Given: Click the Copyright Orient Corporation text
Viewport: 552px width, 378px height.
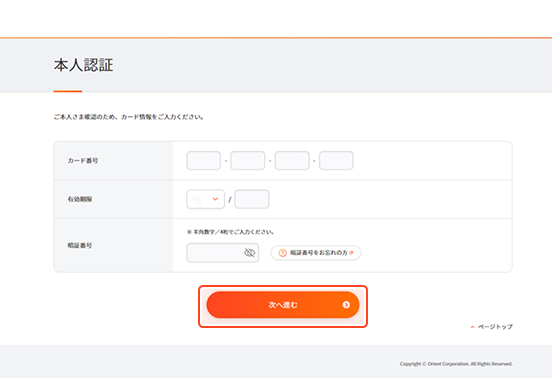Looking at the screenshot, I should click(456, 364).
